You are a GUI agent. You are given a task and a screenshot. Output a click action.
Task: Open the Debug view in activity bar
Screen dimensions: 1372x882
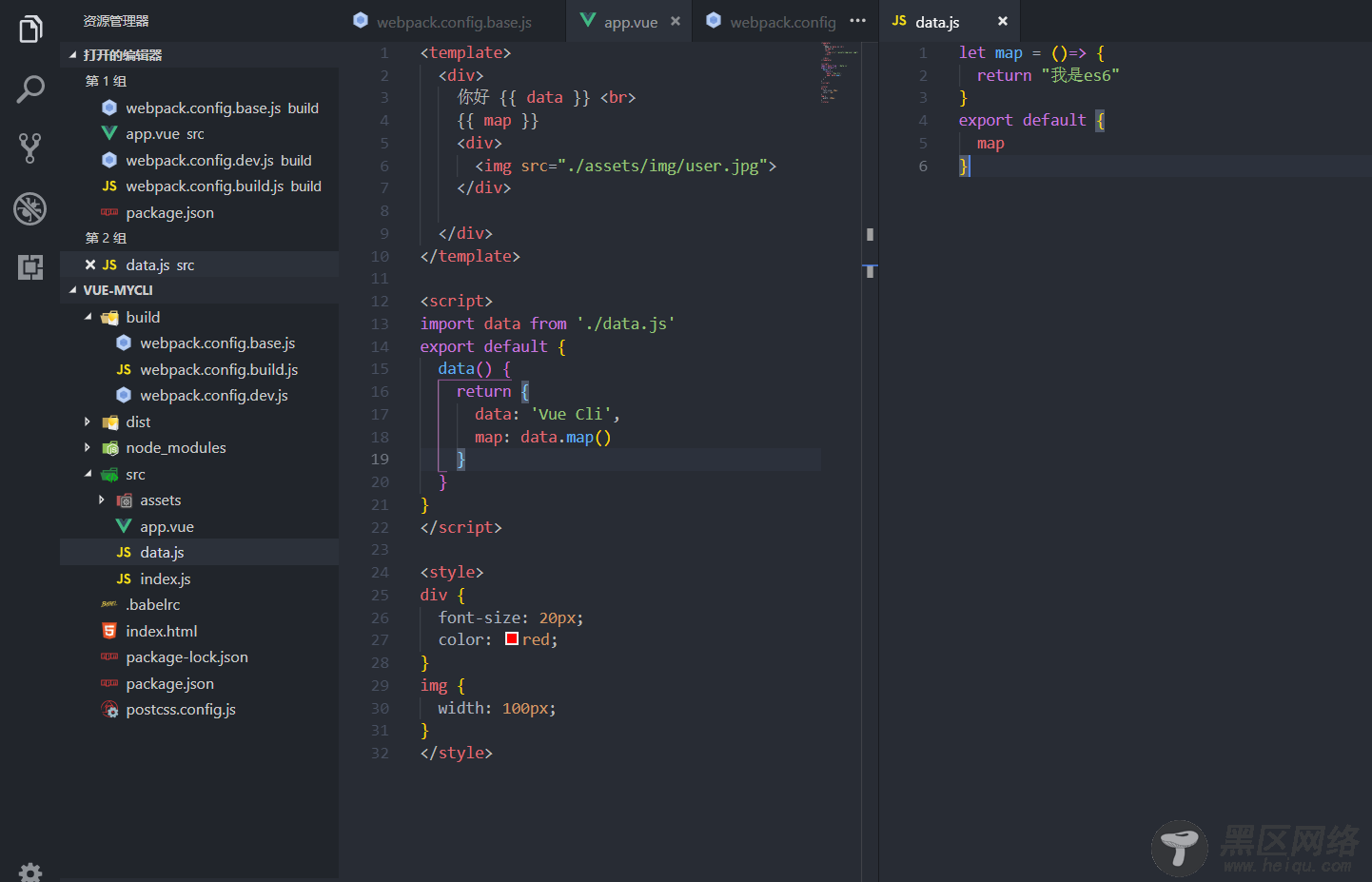pos(30,208)
